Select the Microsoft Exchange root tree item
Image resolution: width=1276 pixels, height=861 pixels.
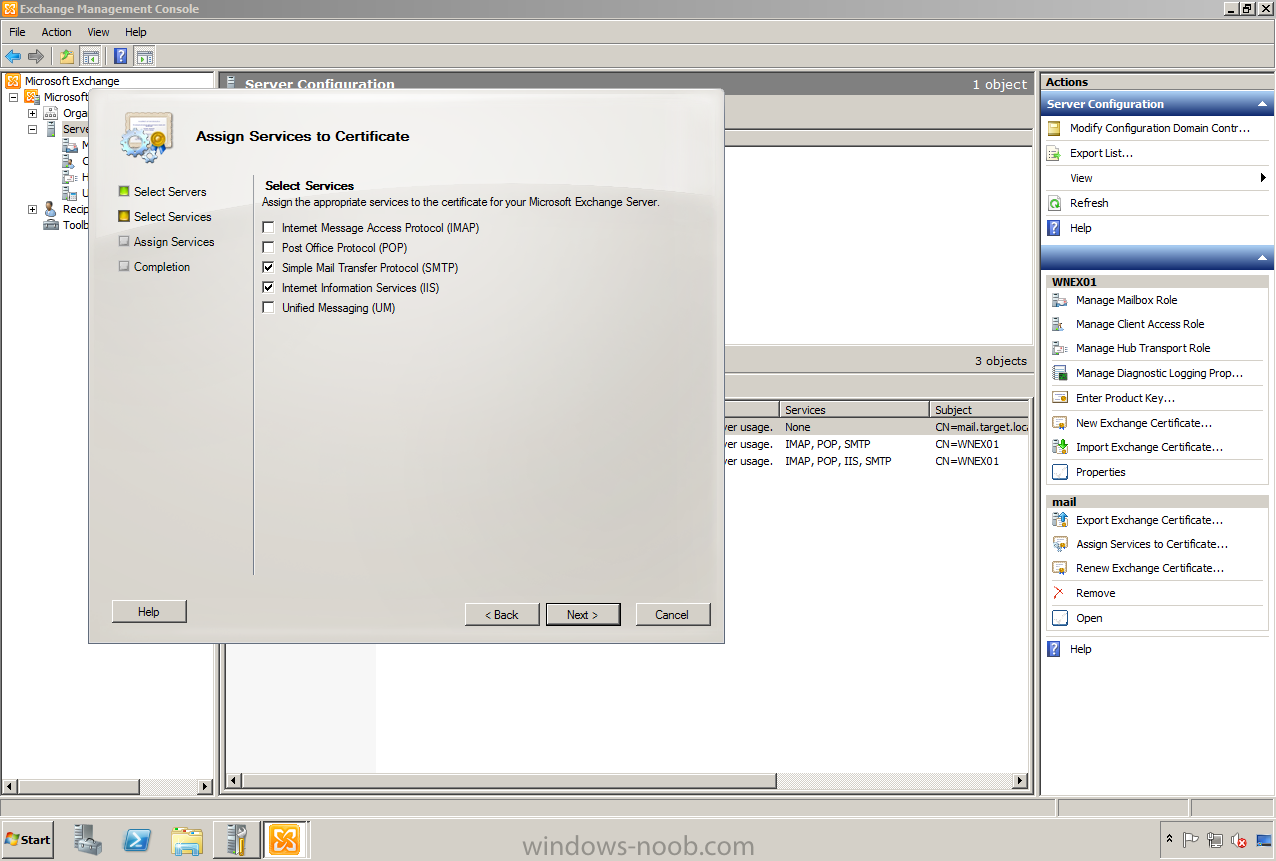[72, 81]
